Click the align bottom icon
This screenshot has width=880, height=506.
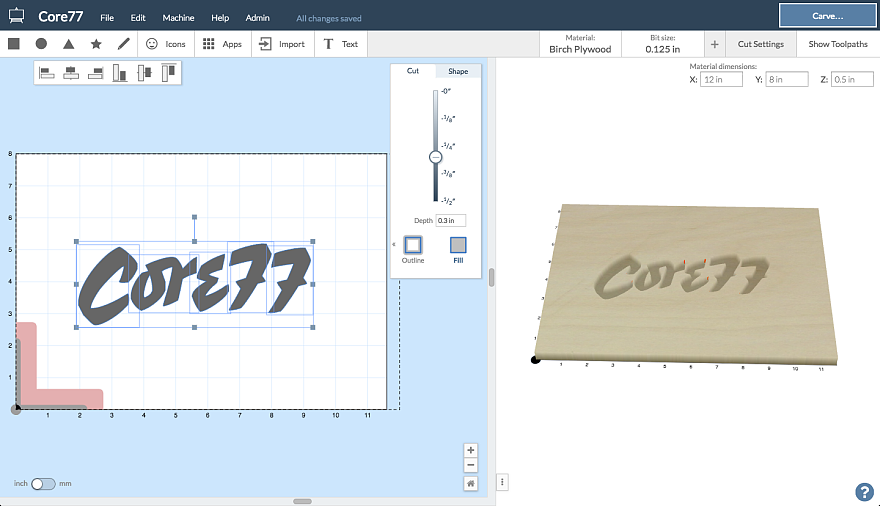120,72
